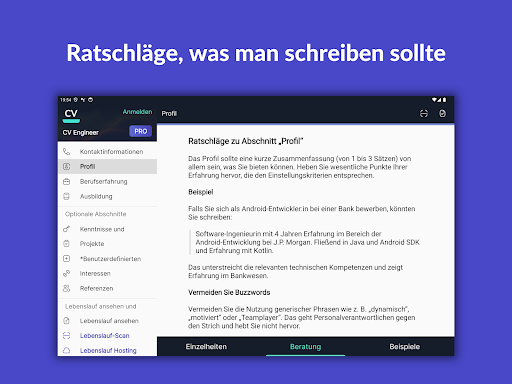Click the CV Engineer app name
Screen dimensions: 512x384
81,133
